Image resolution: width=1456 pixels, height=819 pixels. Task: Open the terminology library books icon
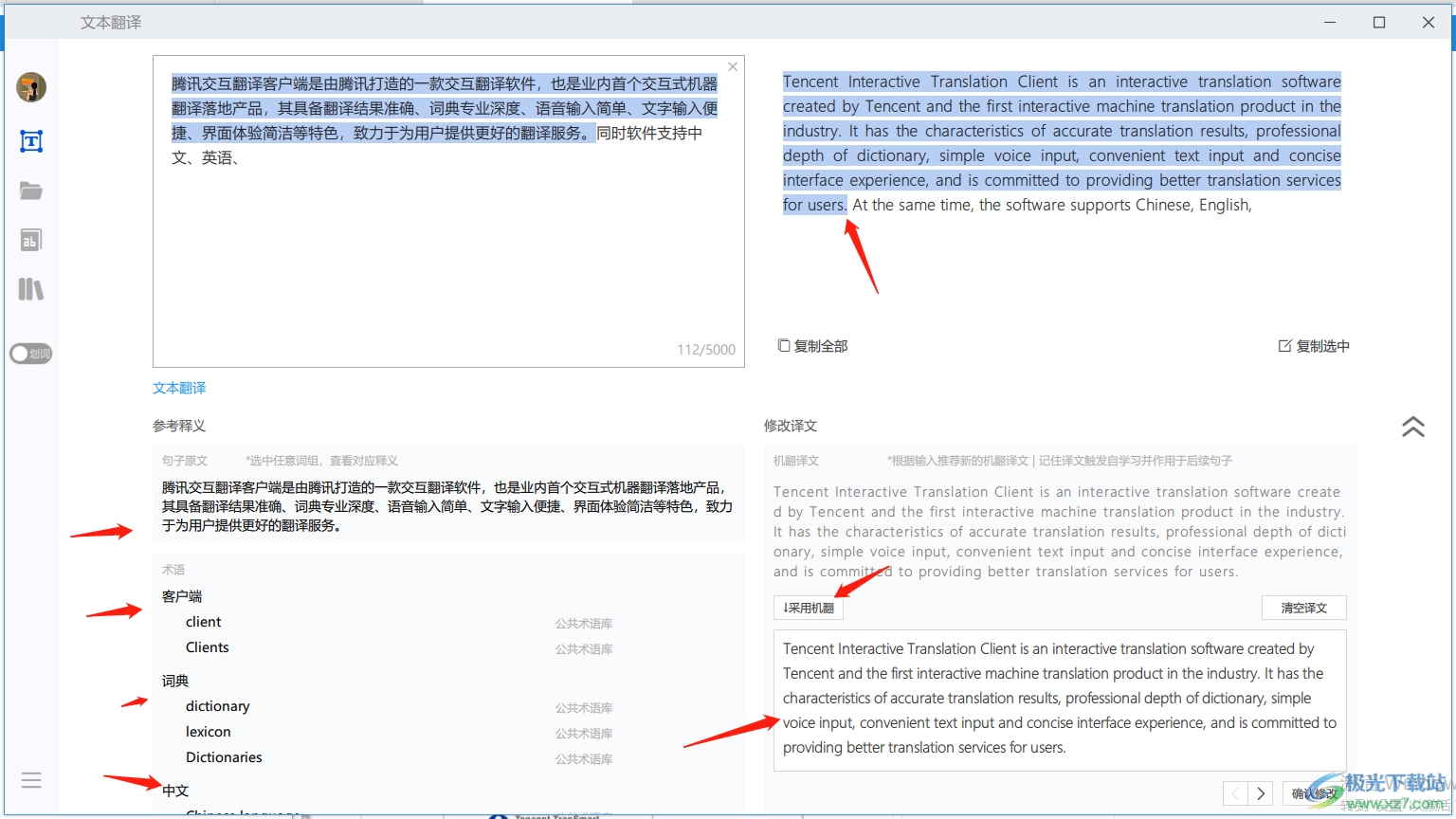pos(31,289)
